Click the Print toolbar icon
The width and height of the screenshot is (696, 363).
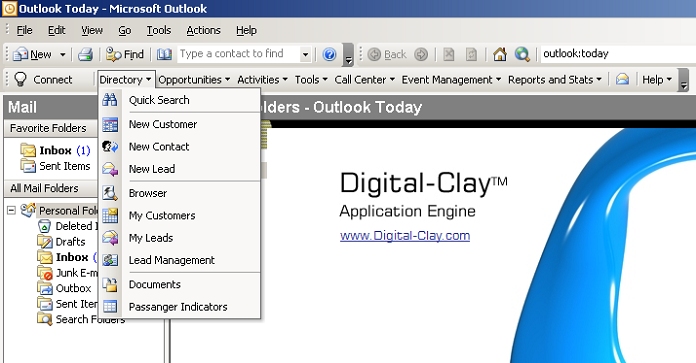(x=85, y=54)
